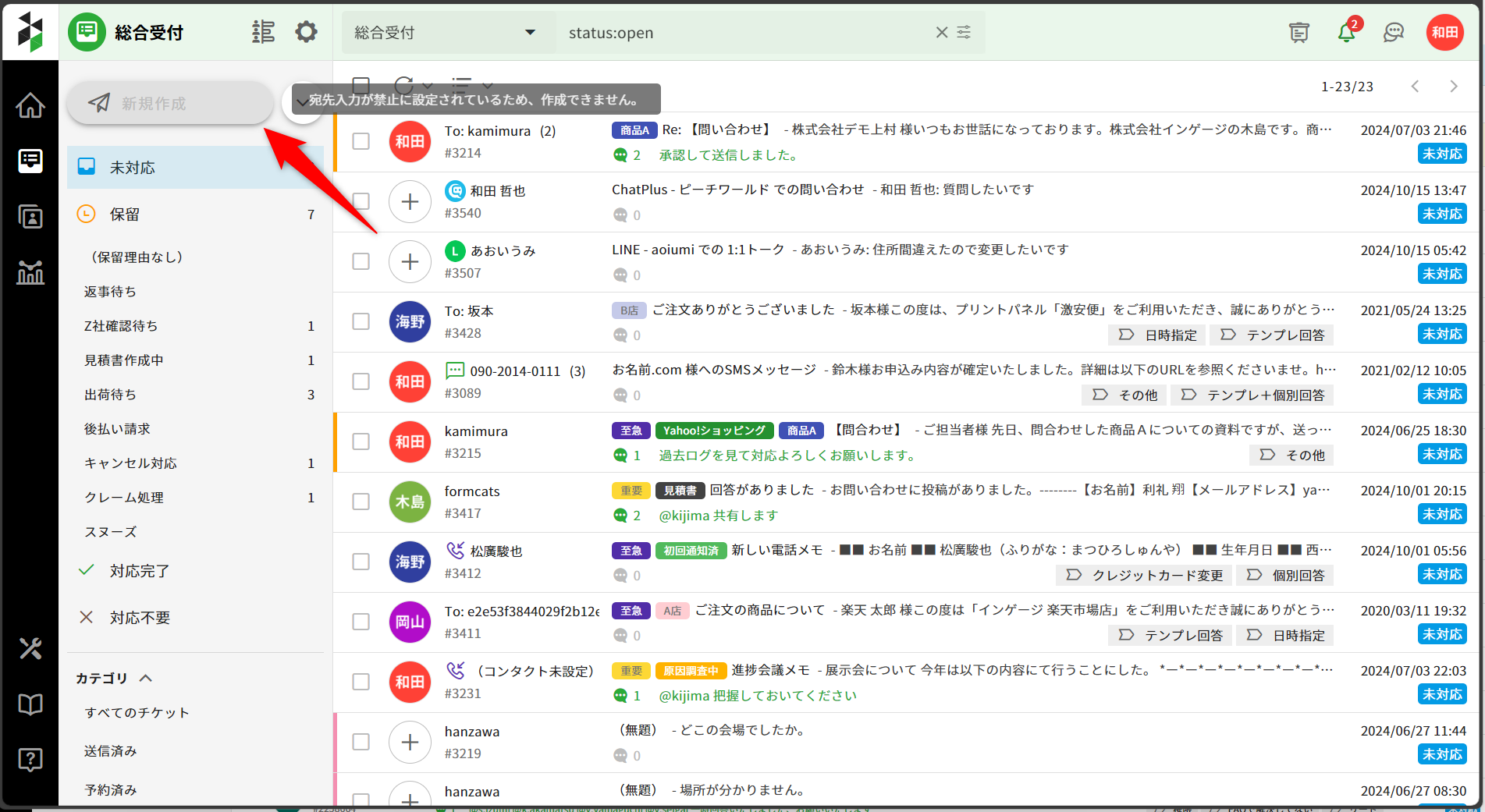Click the purple 岡山 avatar
The height and width of the screenshot is (812, 1485).
pos(410,622)
